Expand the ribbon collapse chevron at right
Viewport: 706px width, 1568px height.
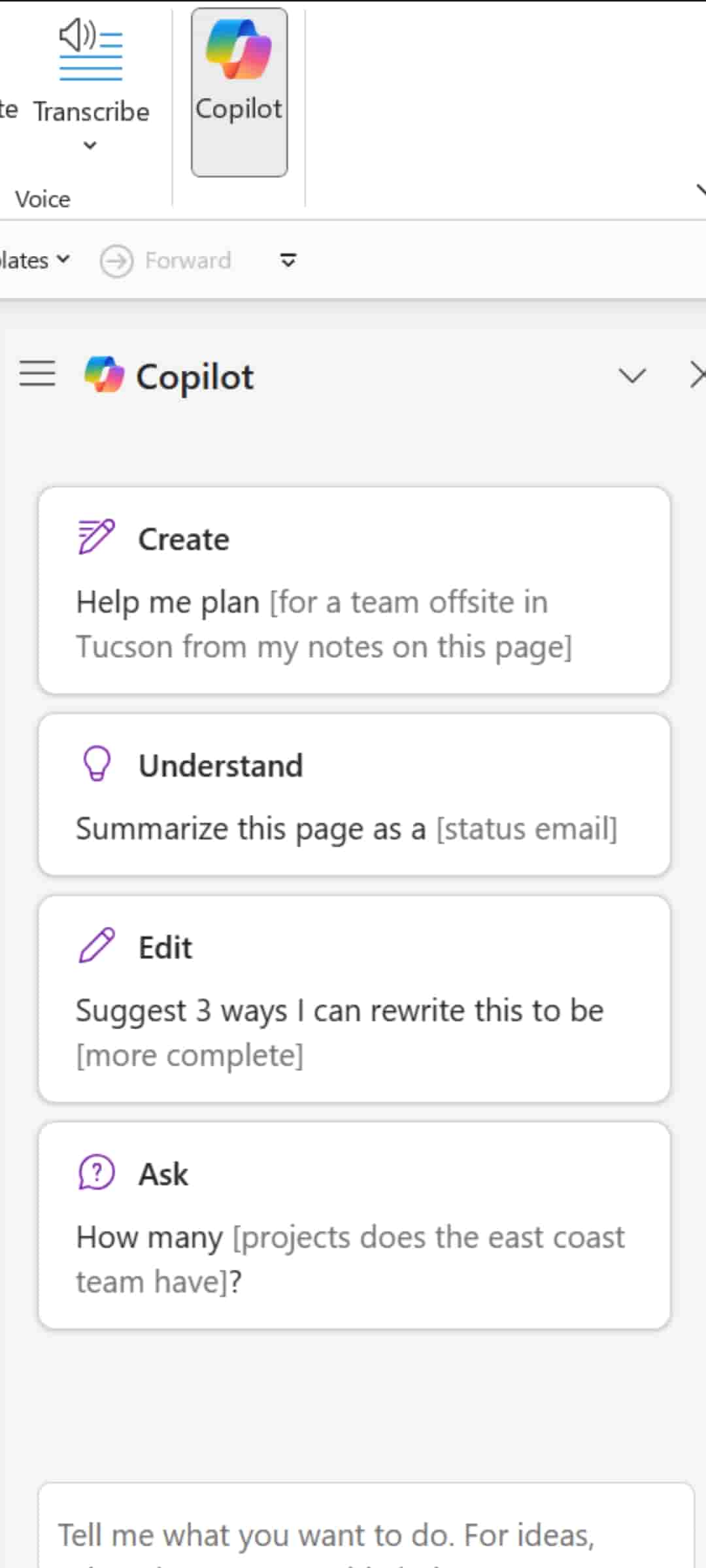point(701,190)
